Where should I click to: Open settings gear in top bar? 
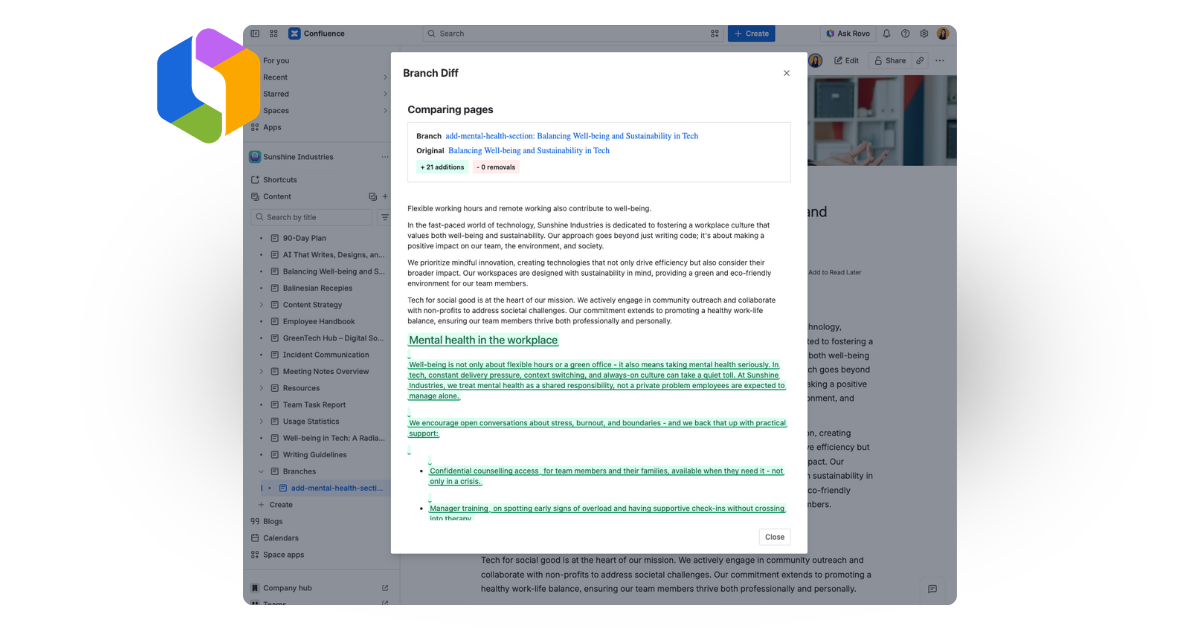coord(924,33)
